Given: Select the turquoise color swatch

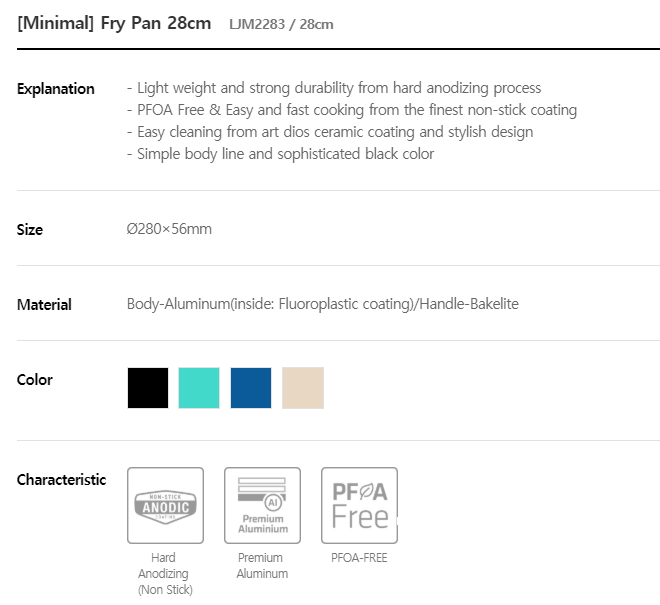Looking at the screenshot, I should click(x=199, y=388).
